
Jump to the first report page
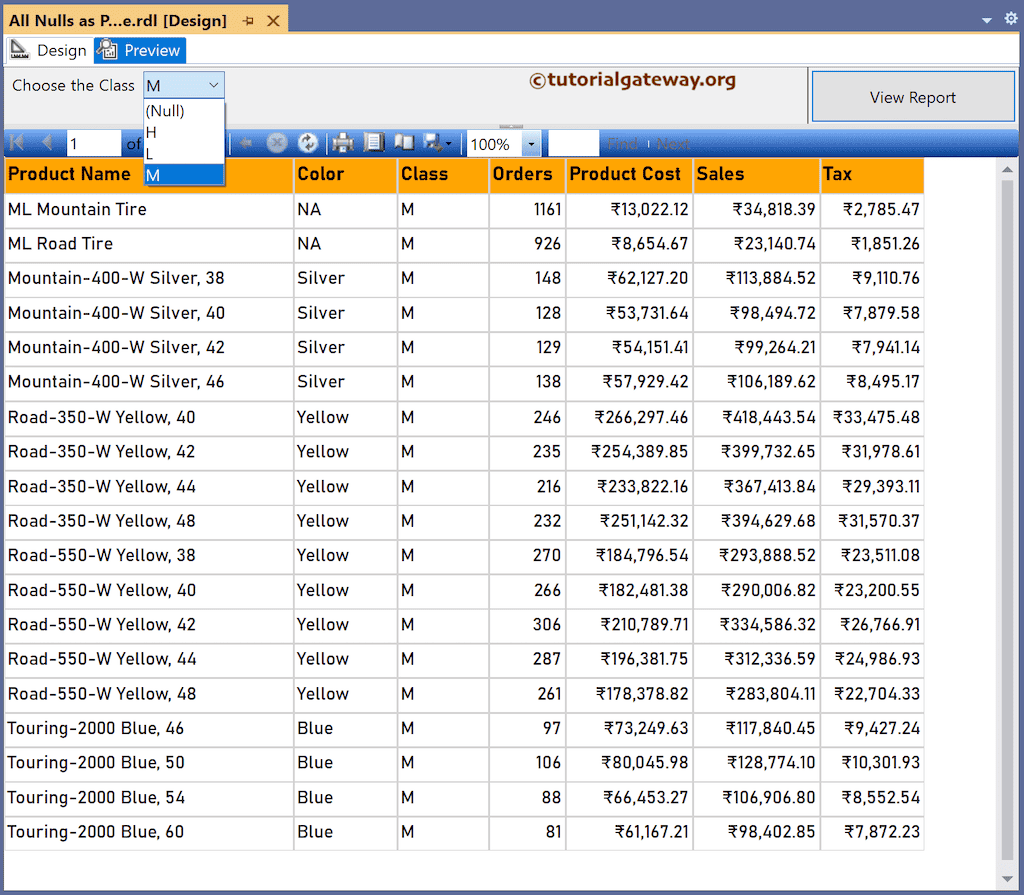point(16,142)
